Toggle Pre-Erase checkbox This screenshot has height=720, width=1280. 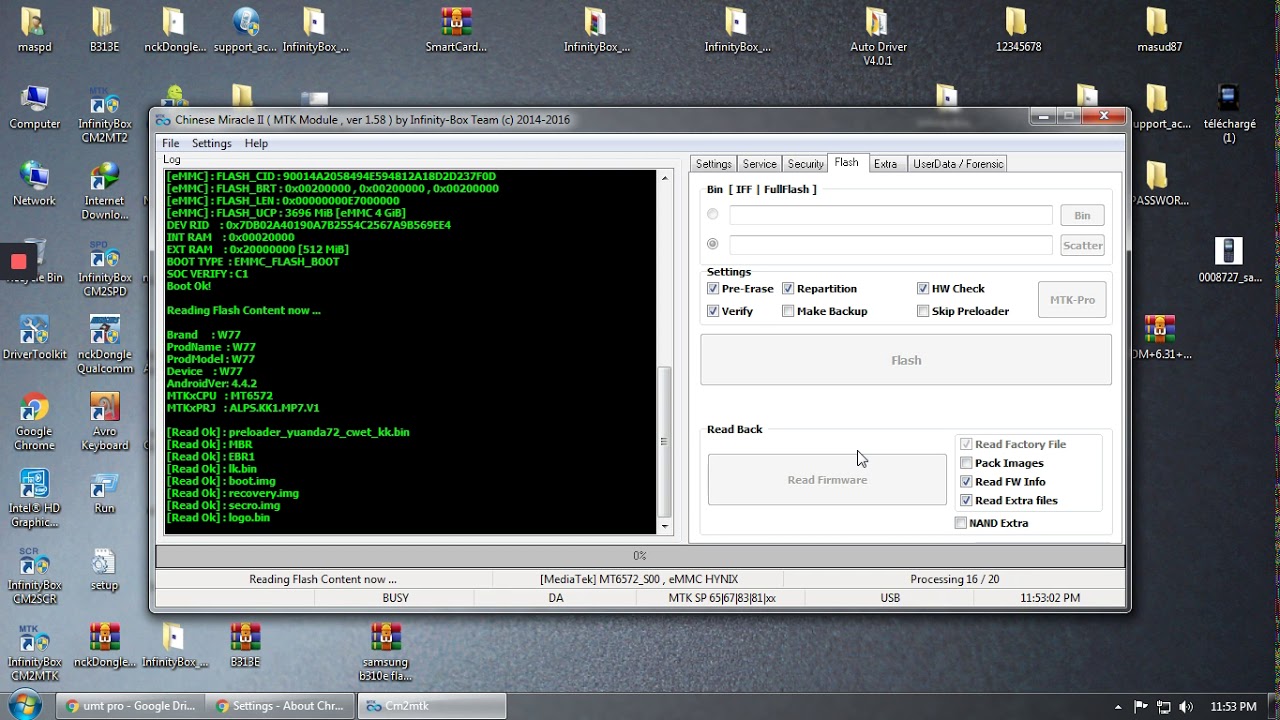coord(713,288)
